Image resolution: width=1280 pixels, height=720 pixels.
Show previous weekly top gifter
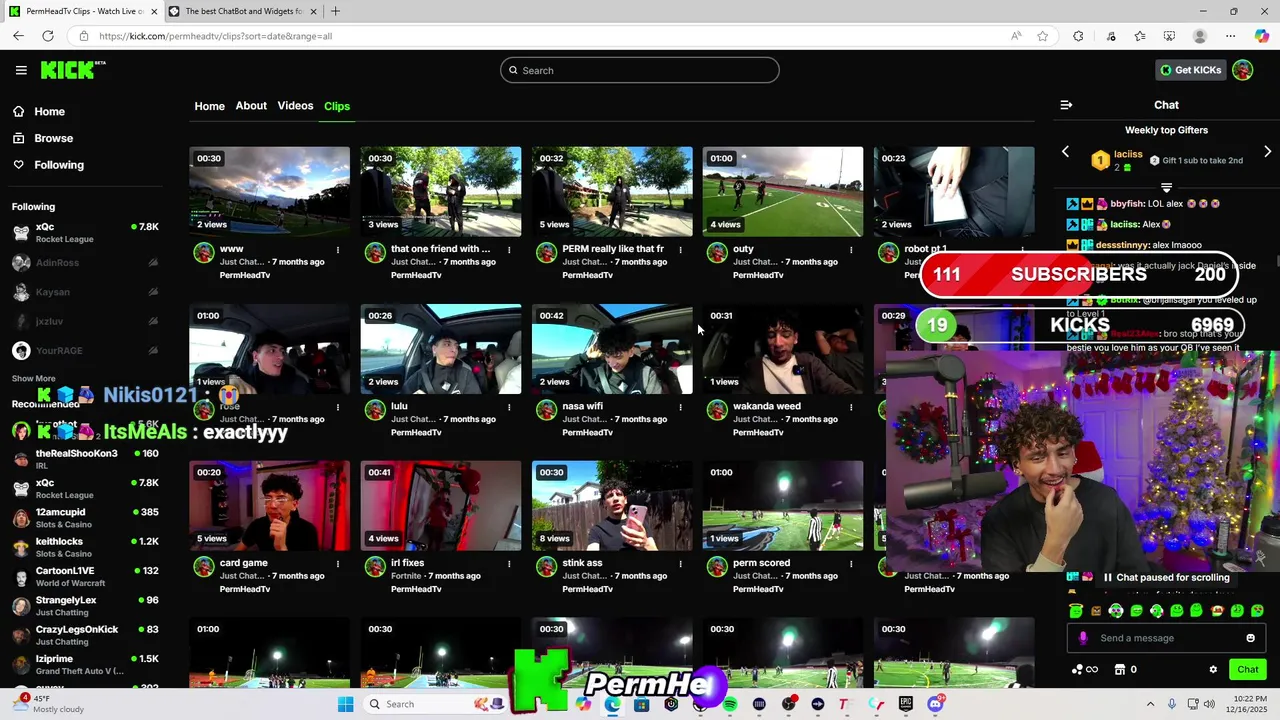coord(1065,152)
